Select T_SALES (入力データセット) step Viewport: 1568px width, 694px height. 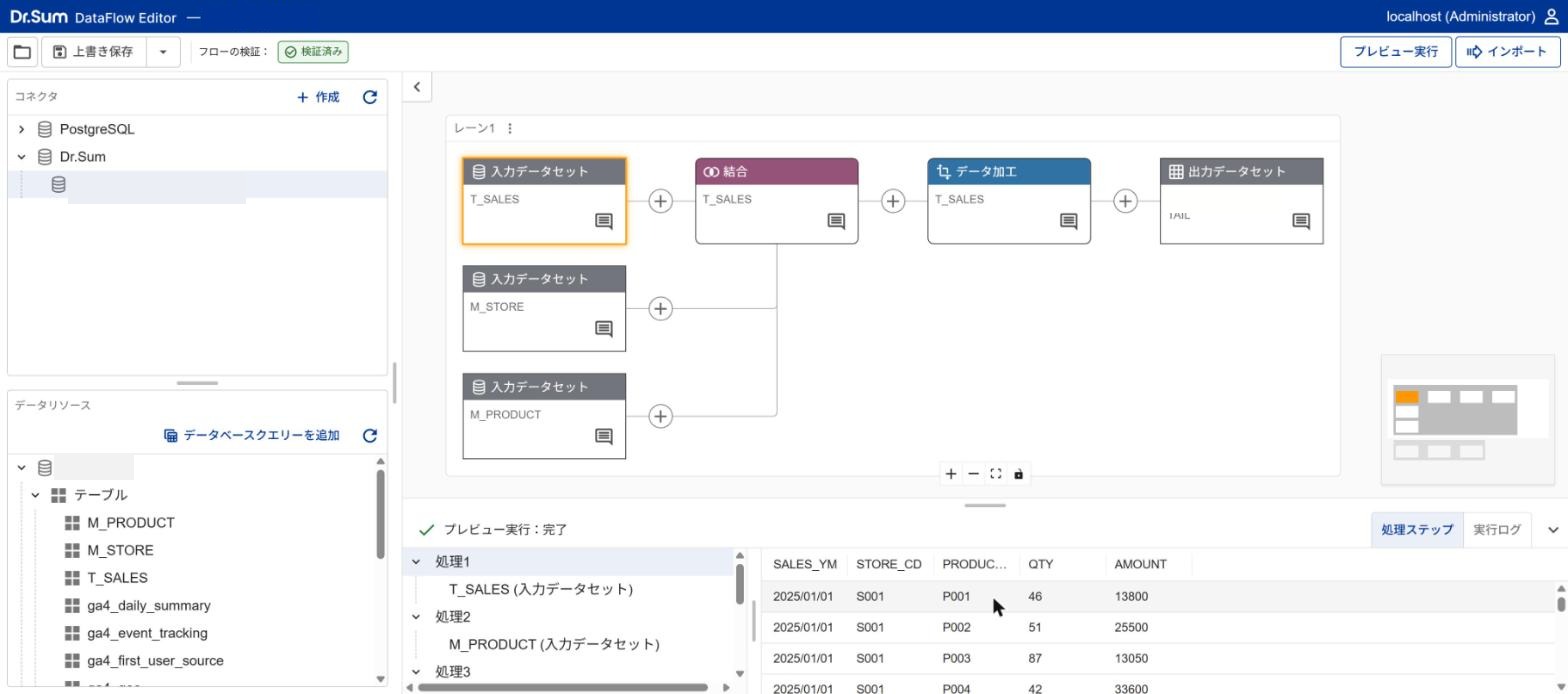[x=541, y=590]
